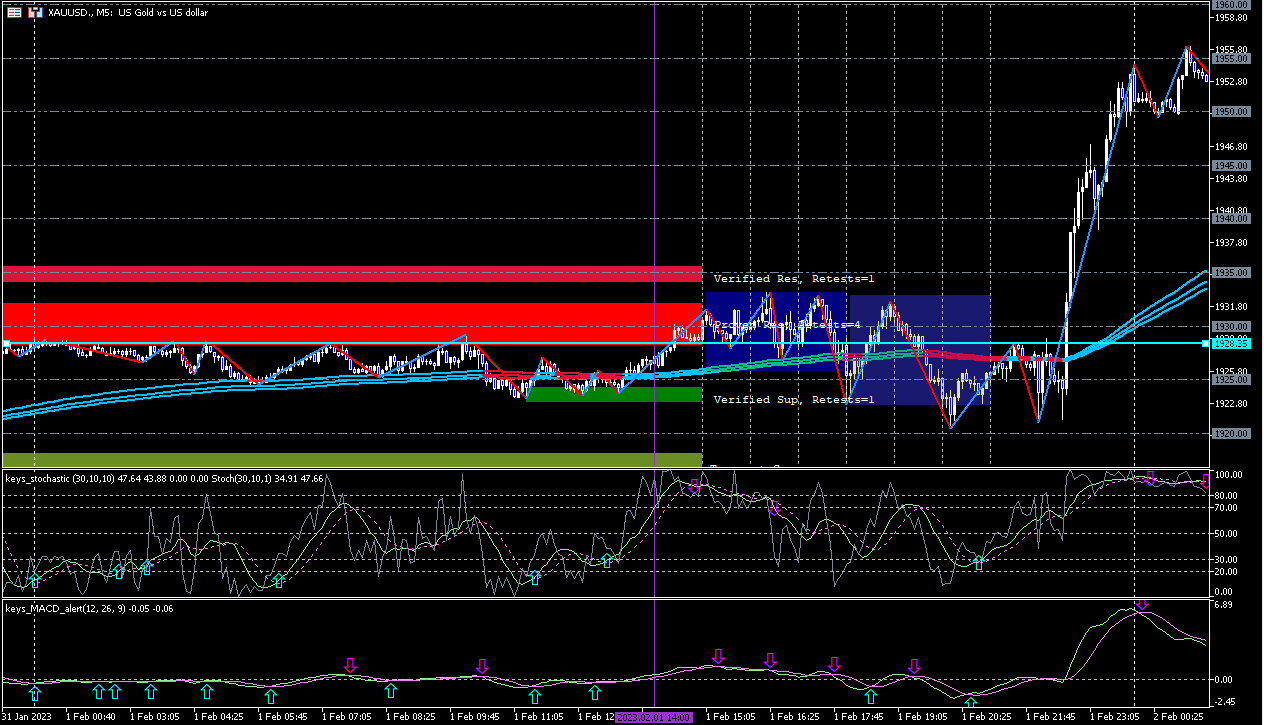This screenshot has width=1264, height=725.
Task: Click the 1 Feb 23:05 time label
Action: [1114, 717]
